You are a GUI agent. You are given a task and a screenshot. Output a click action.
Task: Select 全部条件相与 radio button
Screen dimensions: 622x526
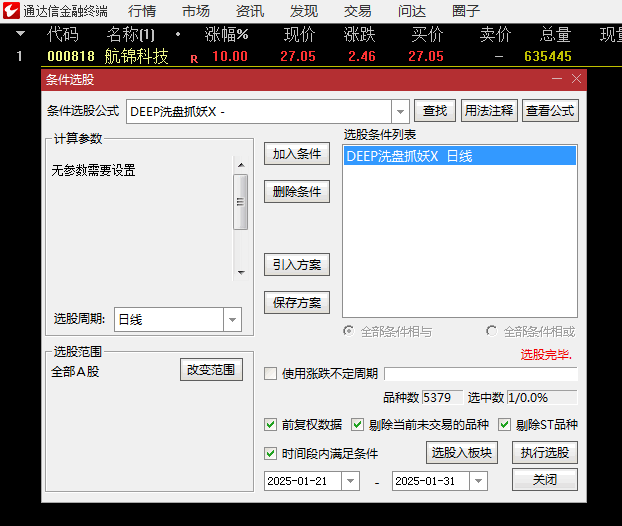tap(349, 330)
